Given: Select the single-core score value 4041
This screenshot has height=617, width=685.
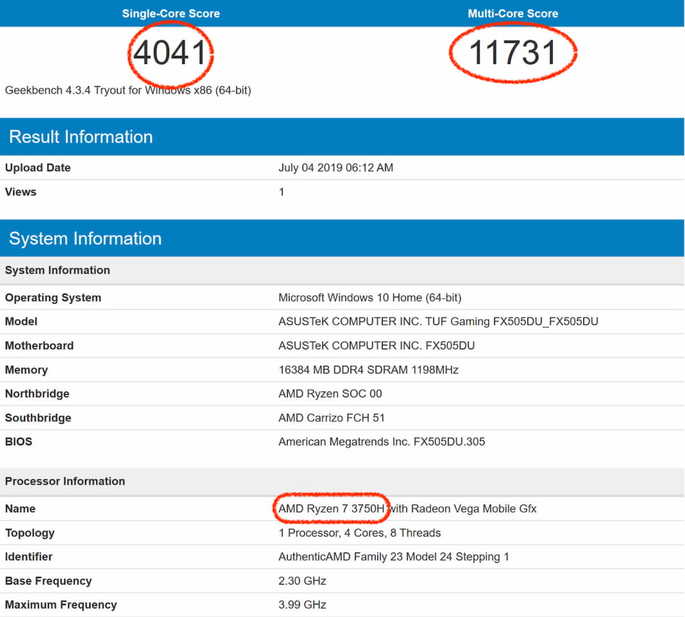Looking at the screenshot, I should coord(170,53).
